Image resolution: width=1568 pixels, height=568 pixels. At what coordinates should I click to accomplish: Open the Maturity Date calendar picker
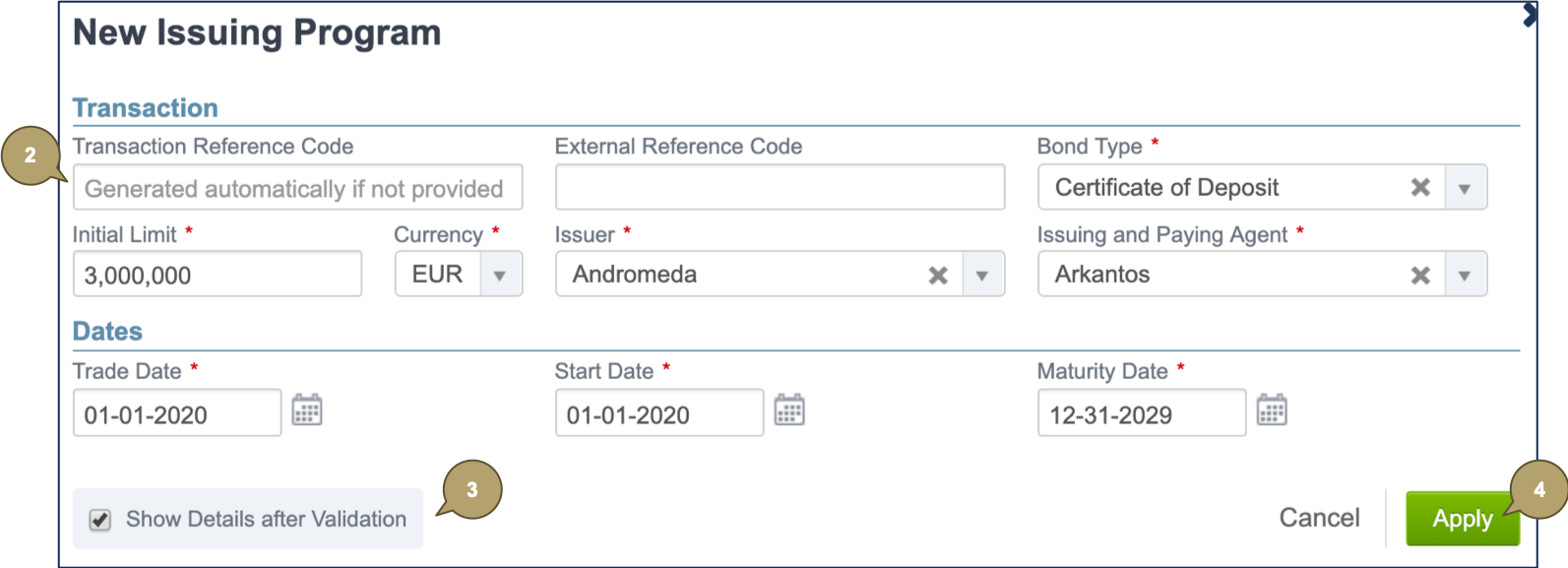1272,410
